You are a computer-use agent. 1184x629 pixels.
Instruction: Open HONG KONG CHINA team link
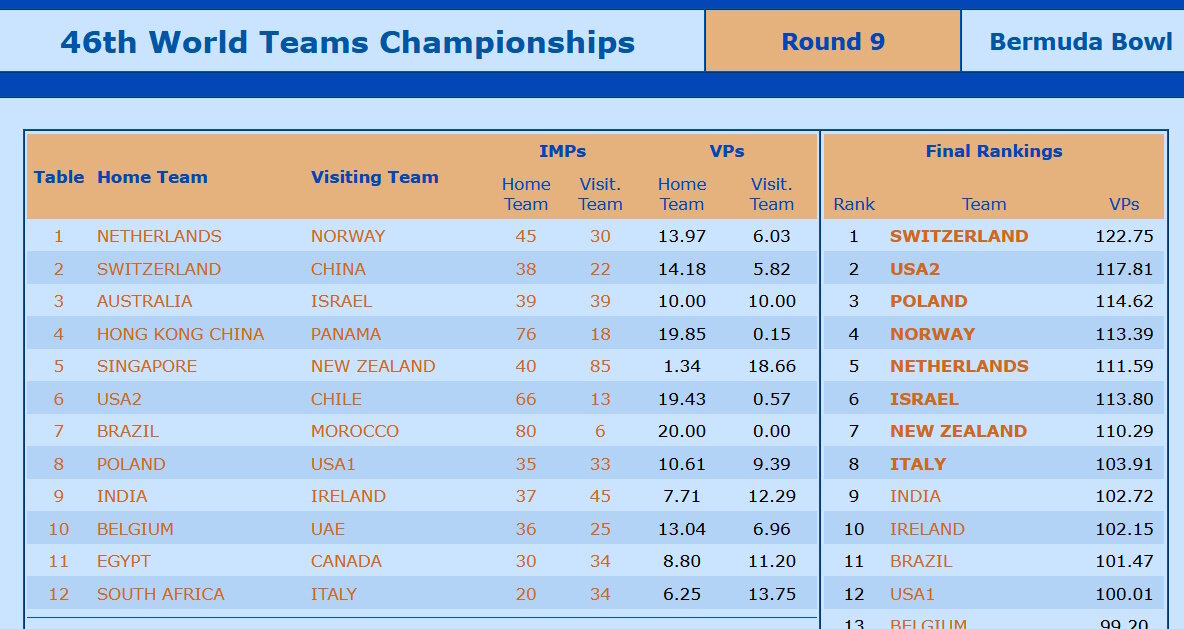click(180, 334)
